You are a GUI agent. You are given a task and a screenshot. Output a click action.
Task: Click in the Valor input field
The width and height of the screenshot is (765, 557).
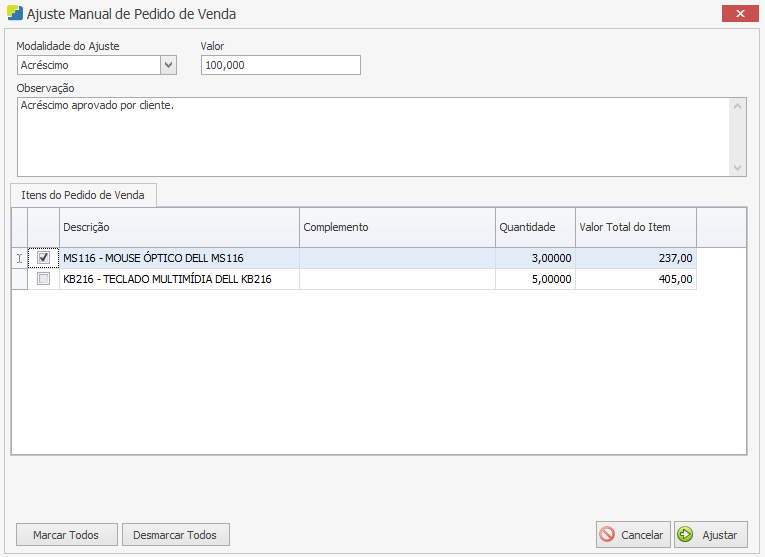(x=280, y=65)
